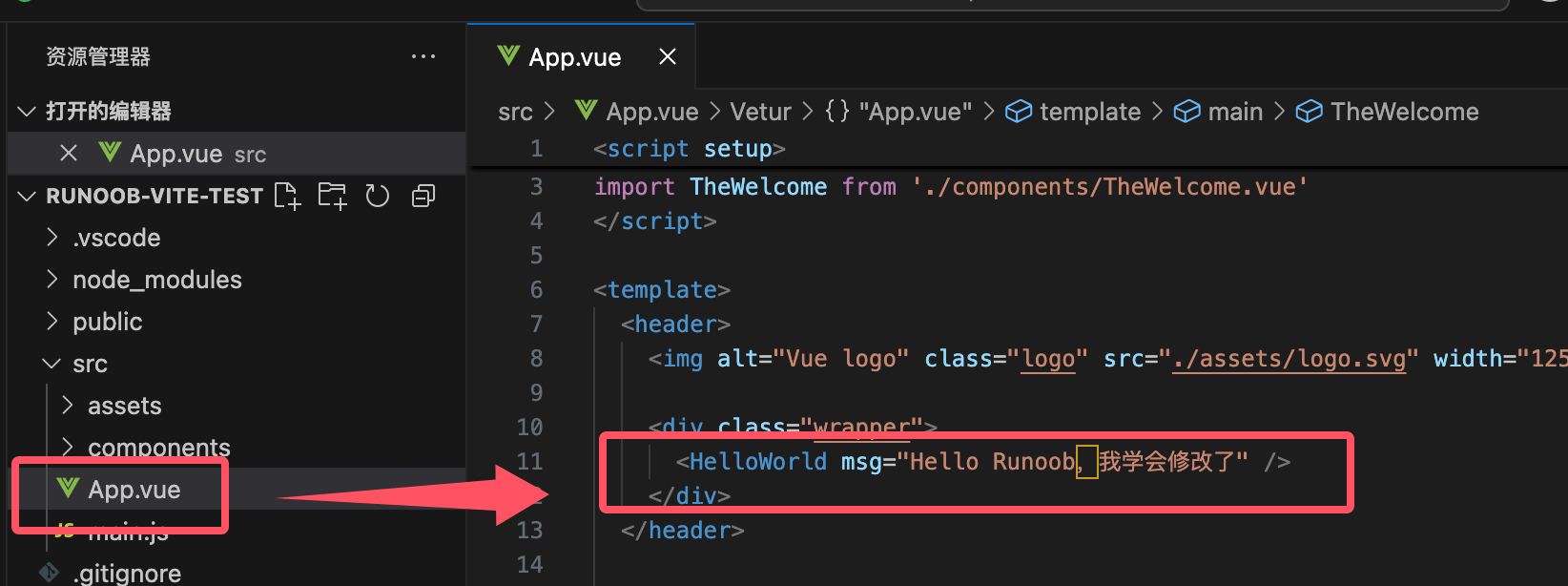Viewport: 1568px width, 586px height.
Task: Click the template breadcrumb item
Action: click(1089, 112)
